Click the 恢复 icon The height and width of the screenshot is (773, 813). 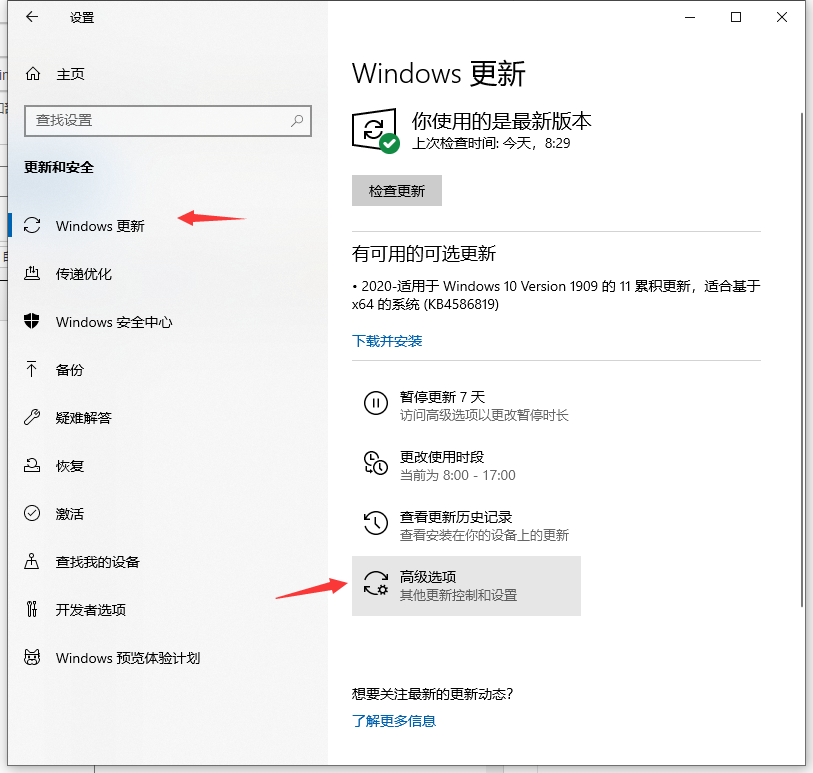point(32,465)
